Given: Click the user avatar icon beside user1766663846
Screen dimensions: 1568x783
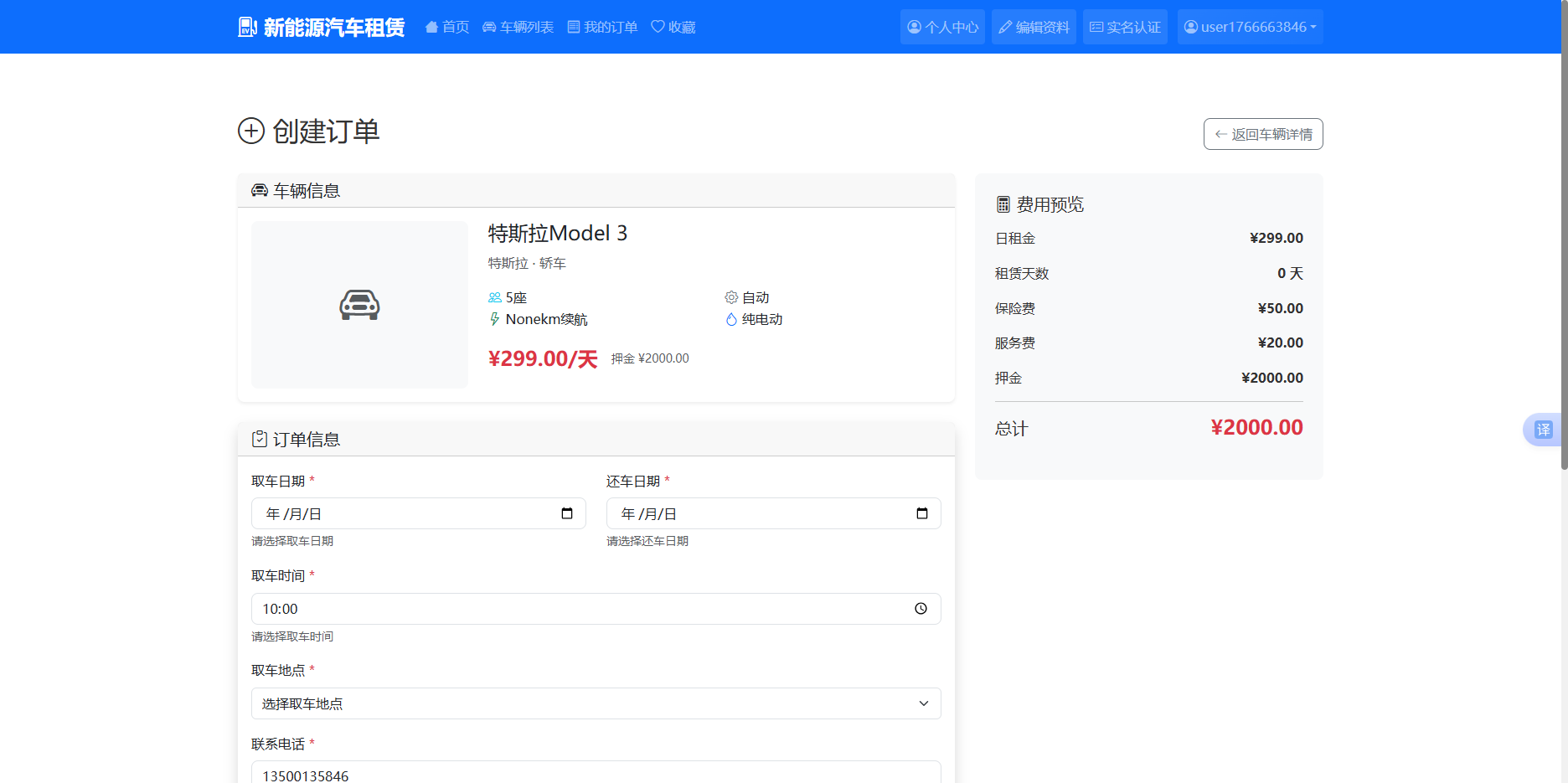Looking at the screenshot, I should pyautogui.click(x=1191, y=27).
